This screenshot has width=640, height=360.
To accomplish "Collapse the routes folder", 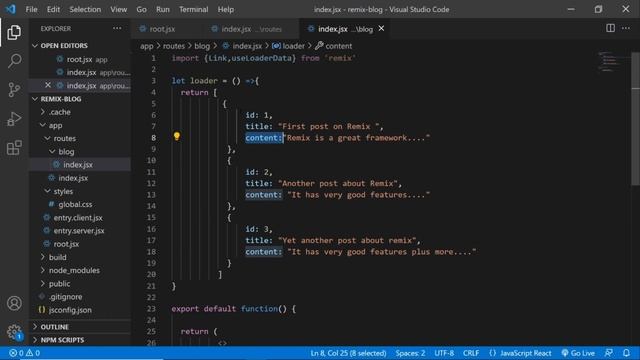I will coord(80,138).
